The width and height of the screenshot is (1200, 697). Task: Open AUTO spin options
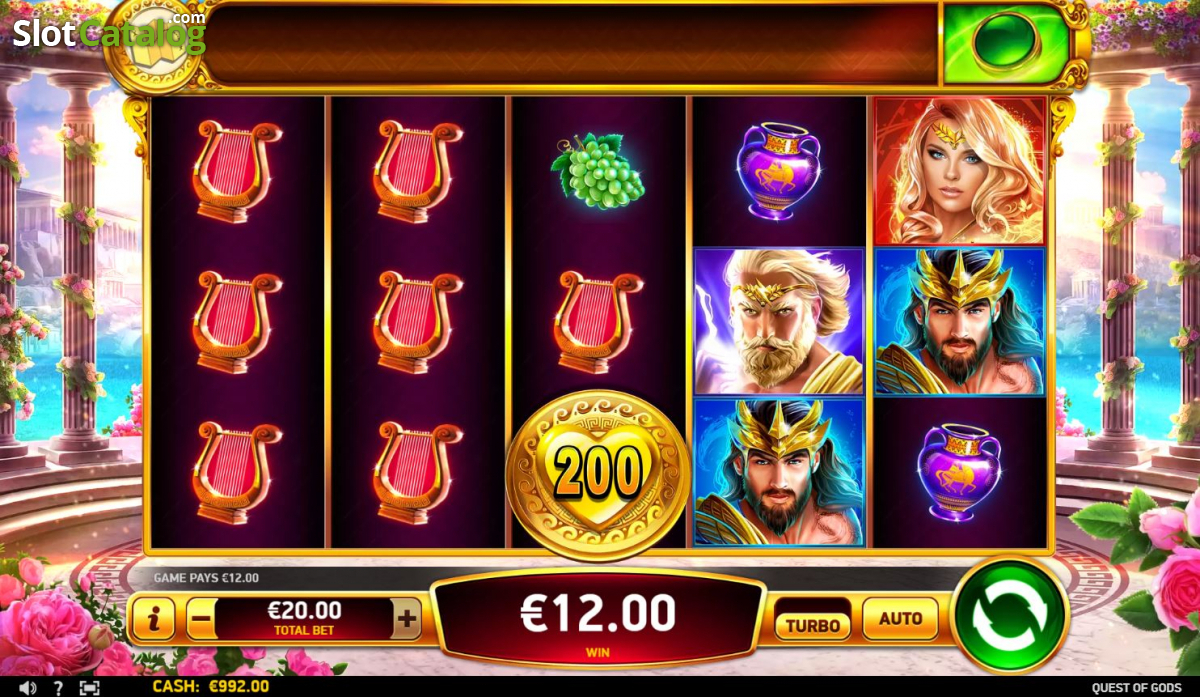point(900,619)
